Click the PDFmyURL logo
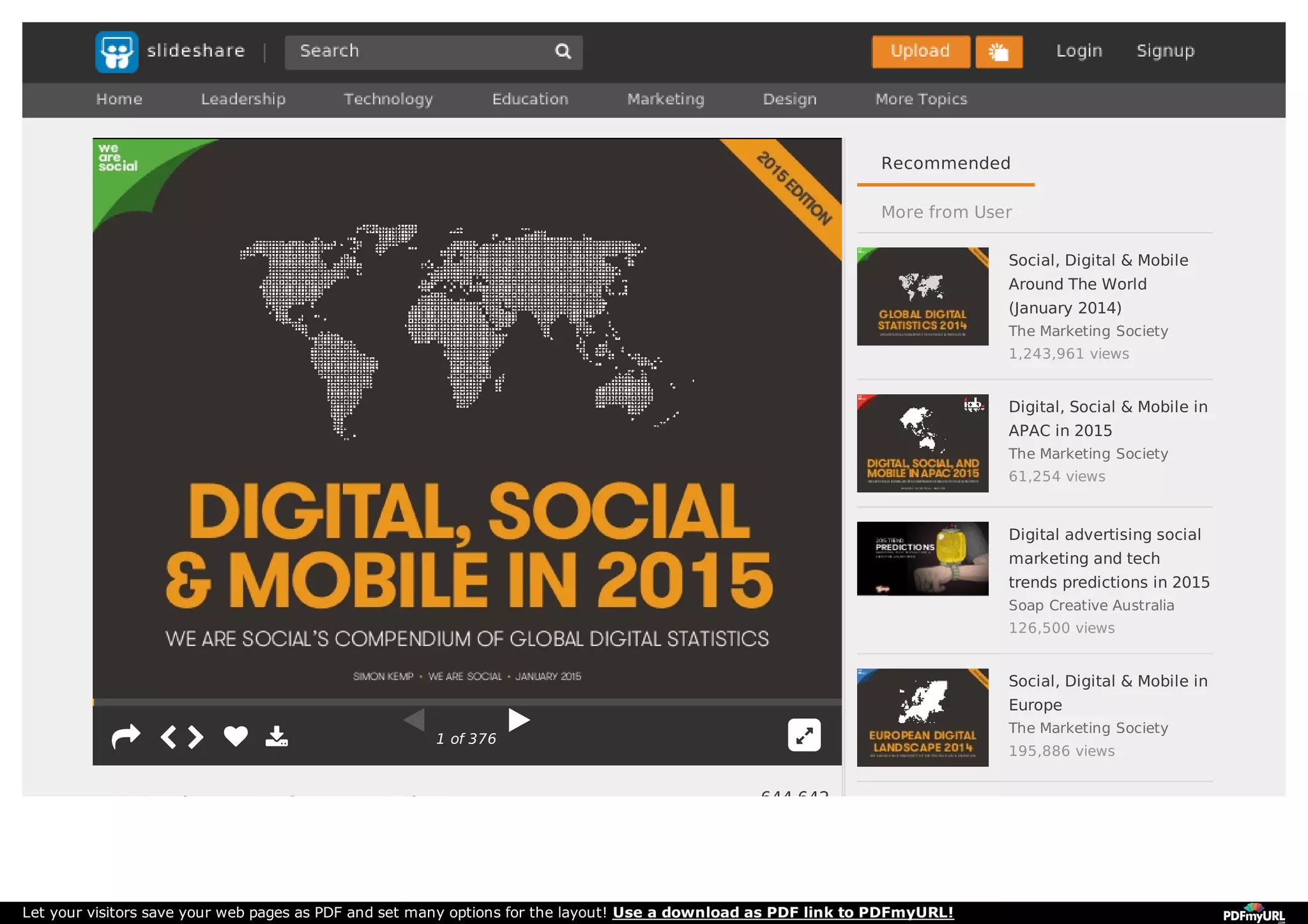The image size is (1308, 924). coord(1254,914)
